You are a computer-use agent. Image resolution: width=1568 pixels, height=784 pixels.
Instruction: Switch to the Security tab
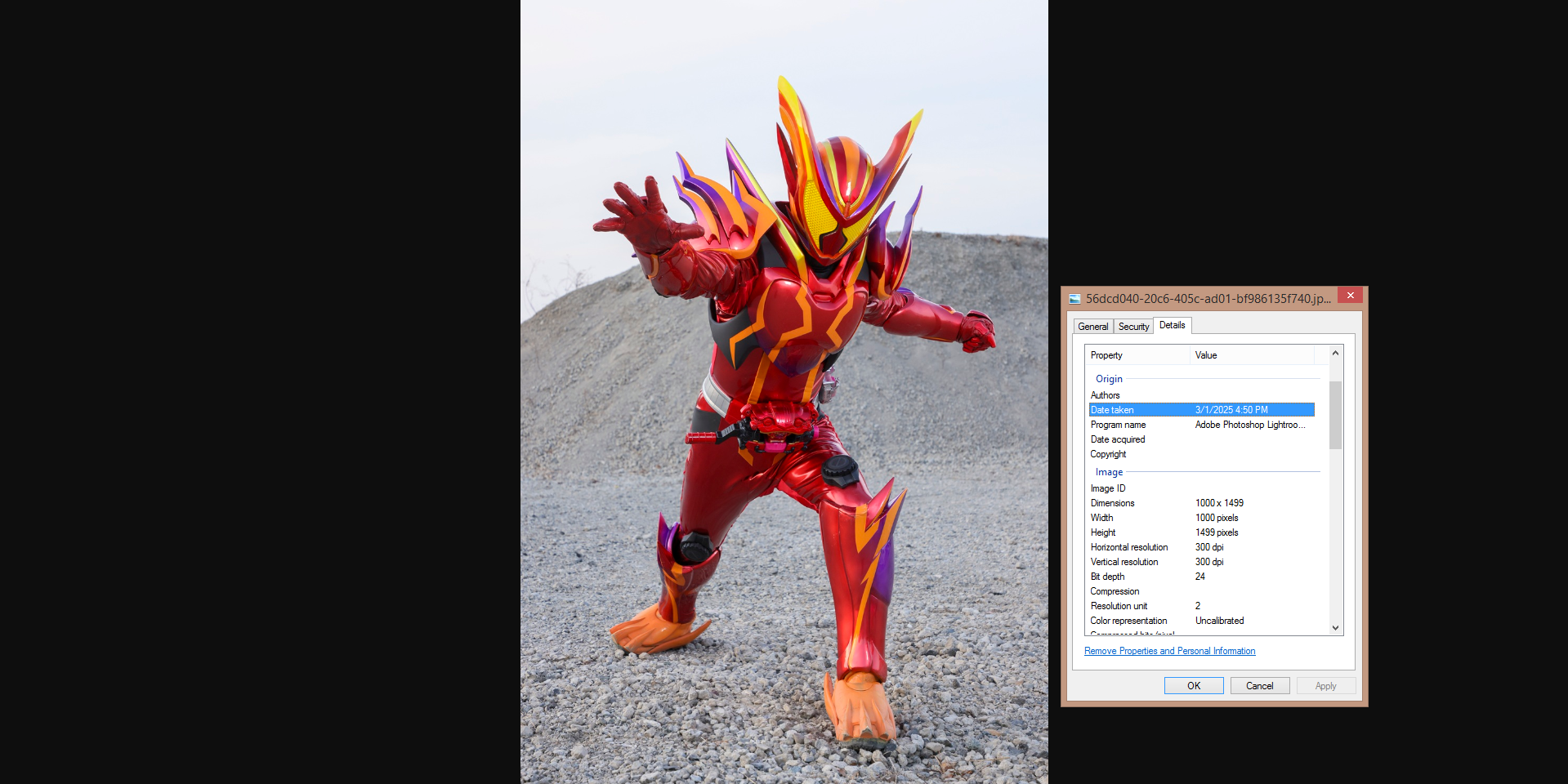[1133, 327]
